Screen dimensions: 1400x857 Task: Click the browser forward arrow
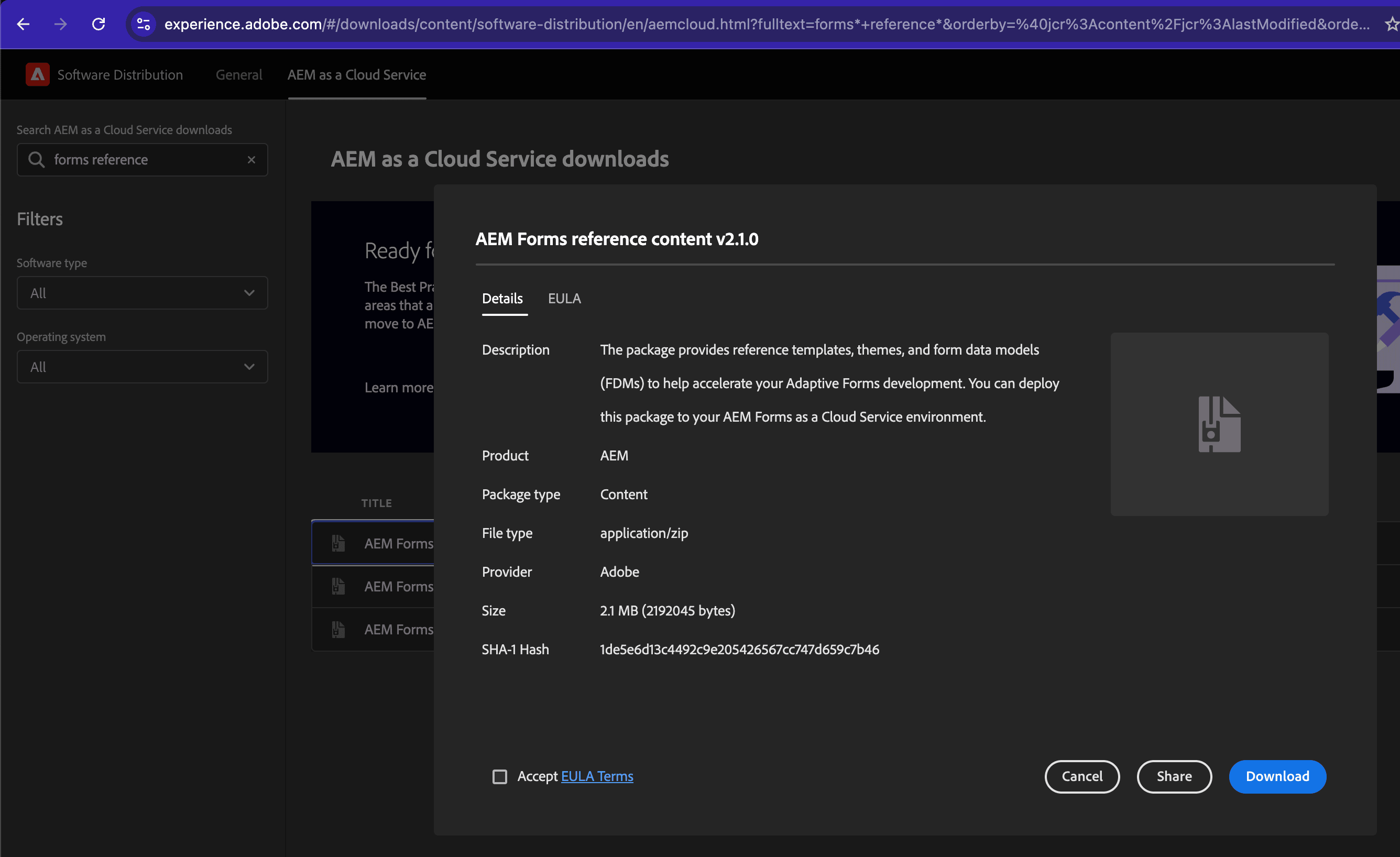pyautogui.click(x=60, y=24)
